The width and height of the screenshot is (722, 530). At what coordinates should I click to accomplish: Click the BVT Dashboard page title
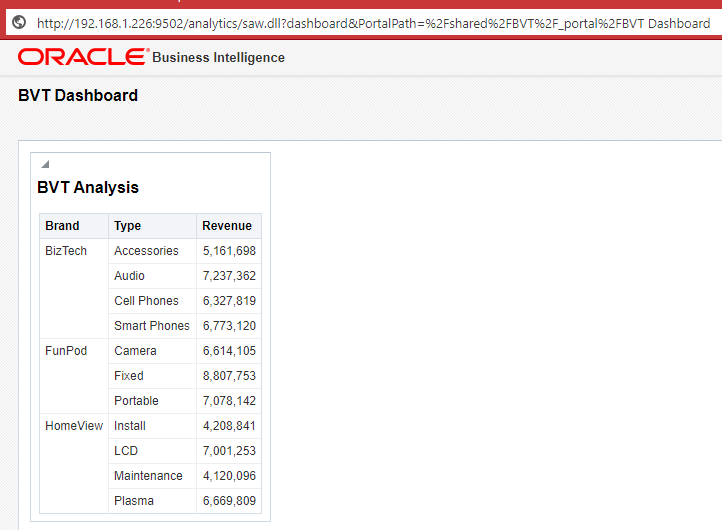coord(78,95)
